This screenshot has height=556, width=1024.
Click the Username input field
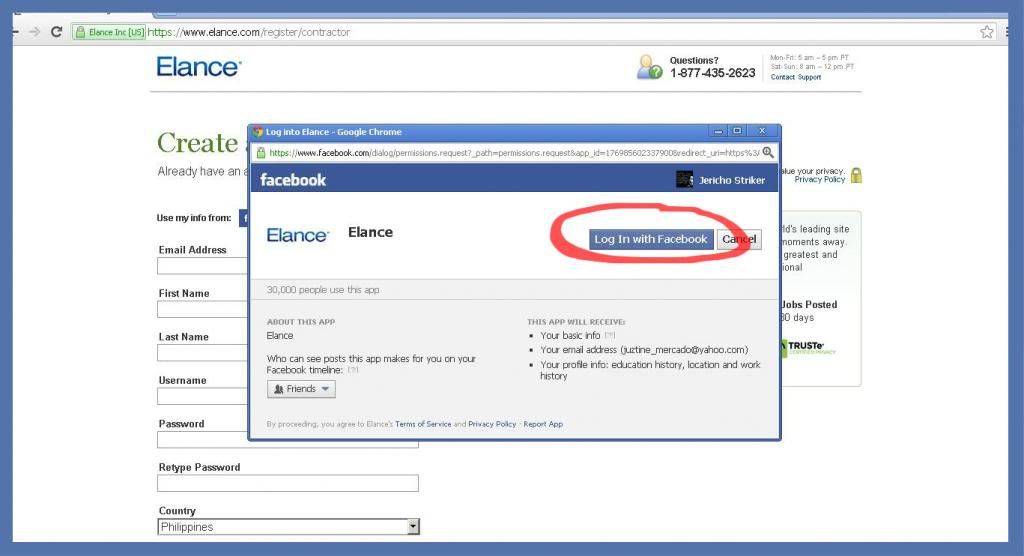202,397
